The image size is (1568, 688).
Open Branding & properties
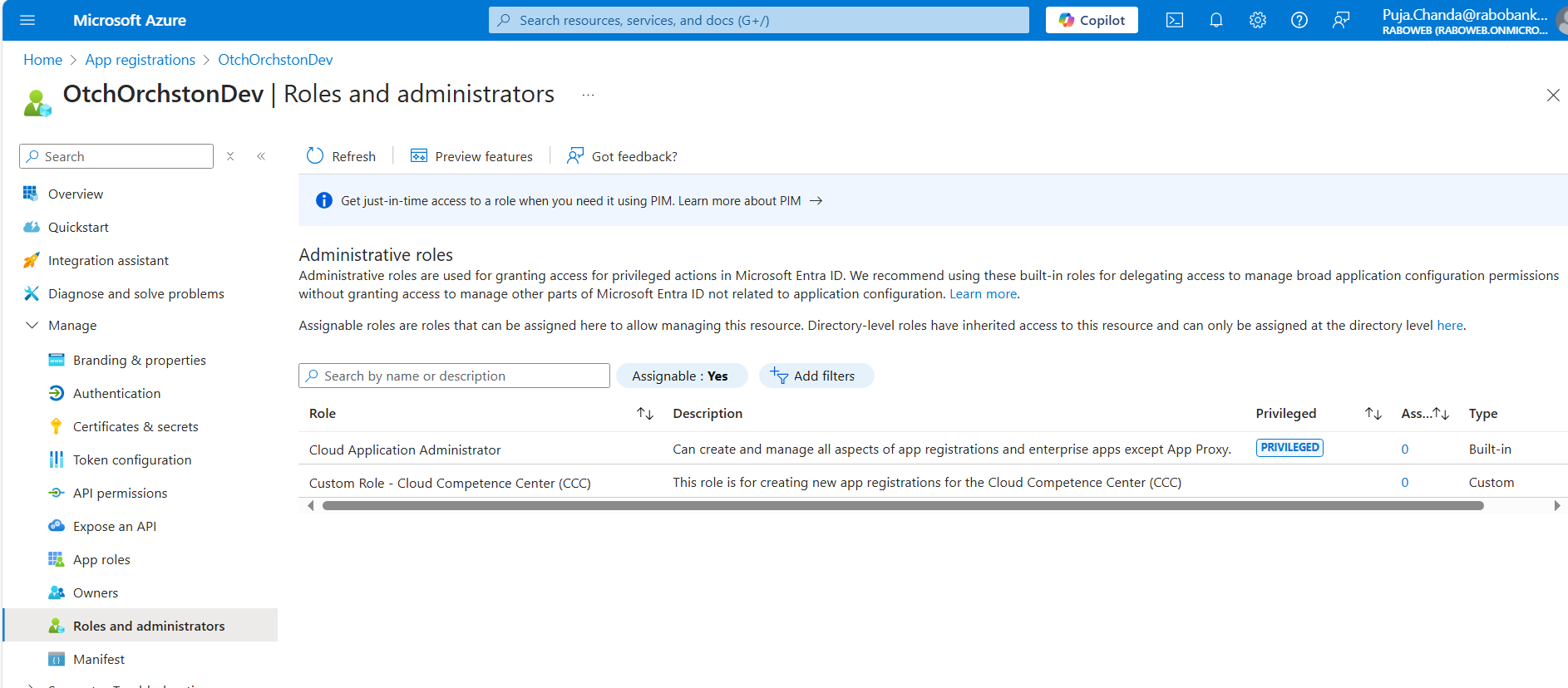pyautogui.click(x=139, y=360)
